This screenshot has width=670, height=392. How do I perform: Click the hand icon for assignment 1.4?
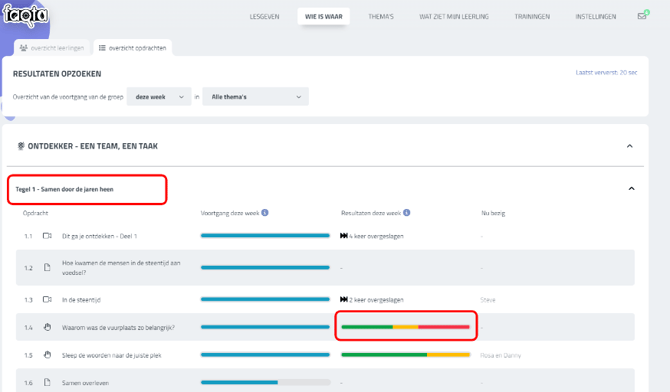[47, 327]
